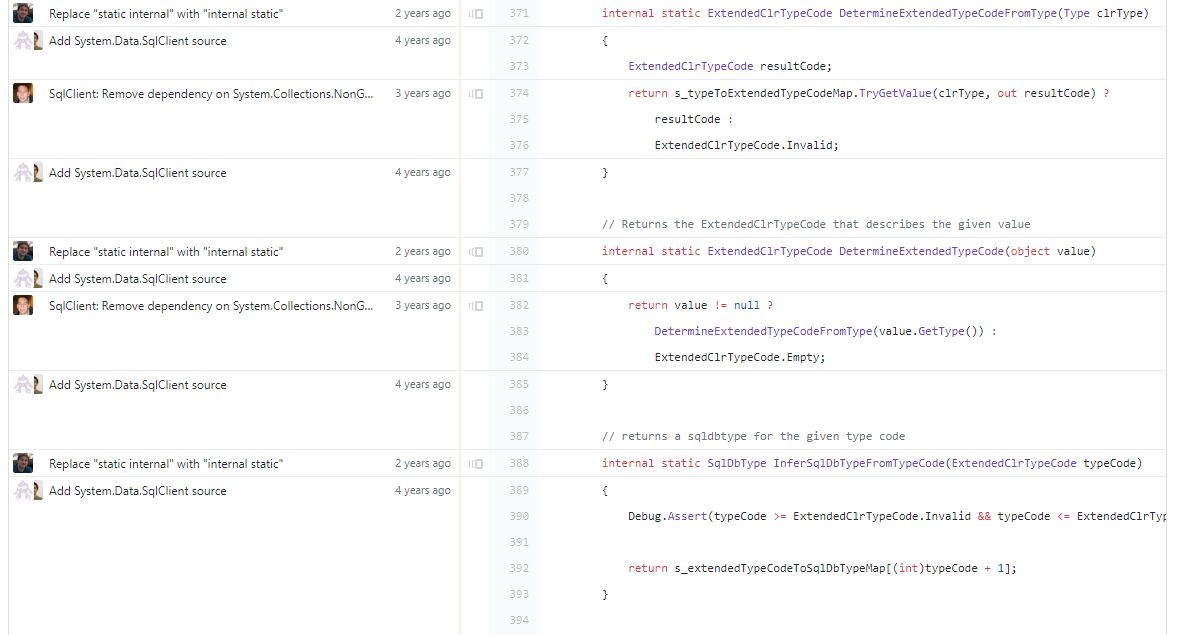This screenshot has width=1181, height=635.
Task: Select line number 390
Action: 519,516
